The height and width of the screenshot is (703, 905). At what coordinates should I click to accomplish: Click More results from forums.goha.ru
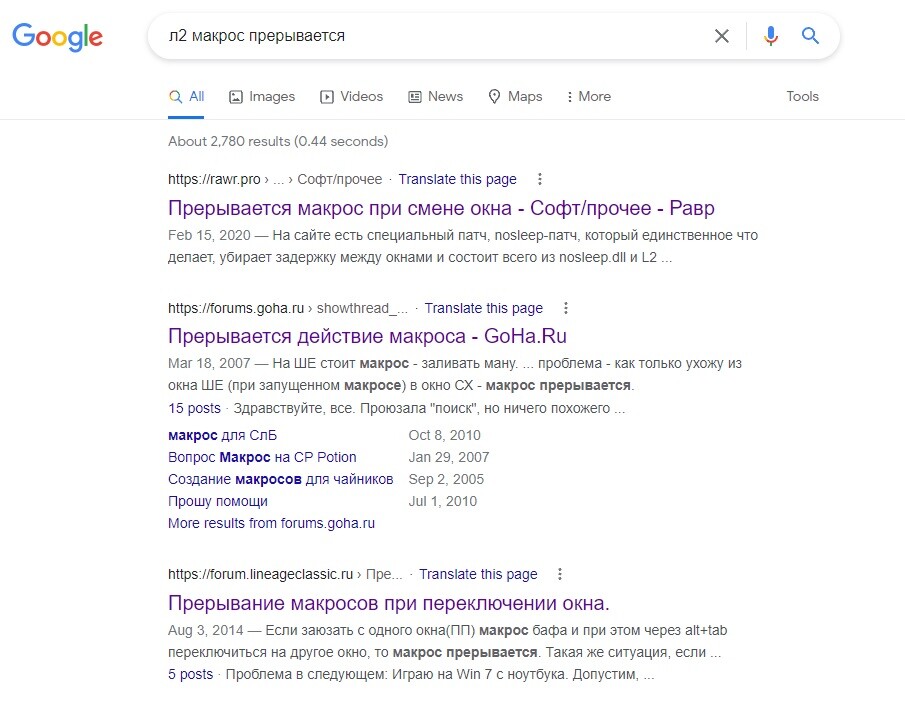coord(271,523)
